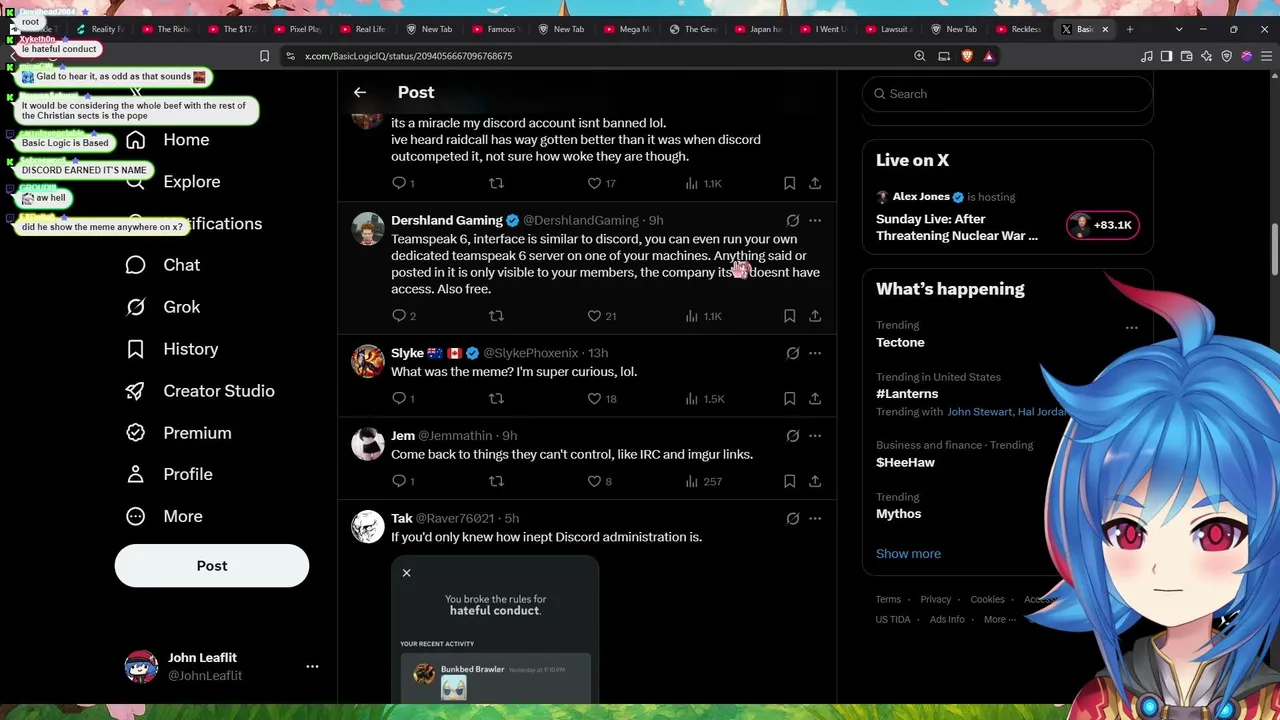Open the $HeeHaw trending topic
Viewport: 1280px width, 720px height.
[905, 462]
